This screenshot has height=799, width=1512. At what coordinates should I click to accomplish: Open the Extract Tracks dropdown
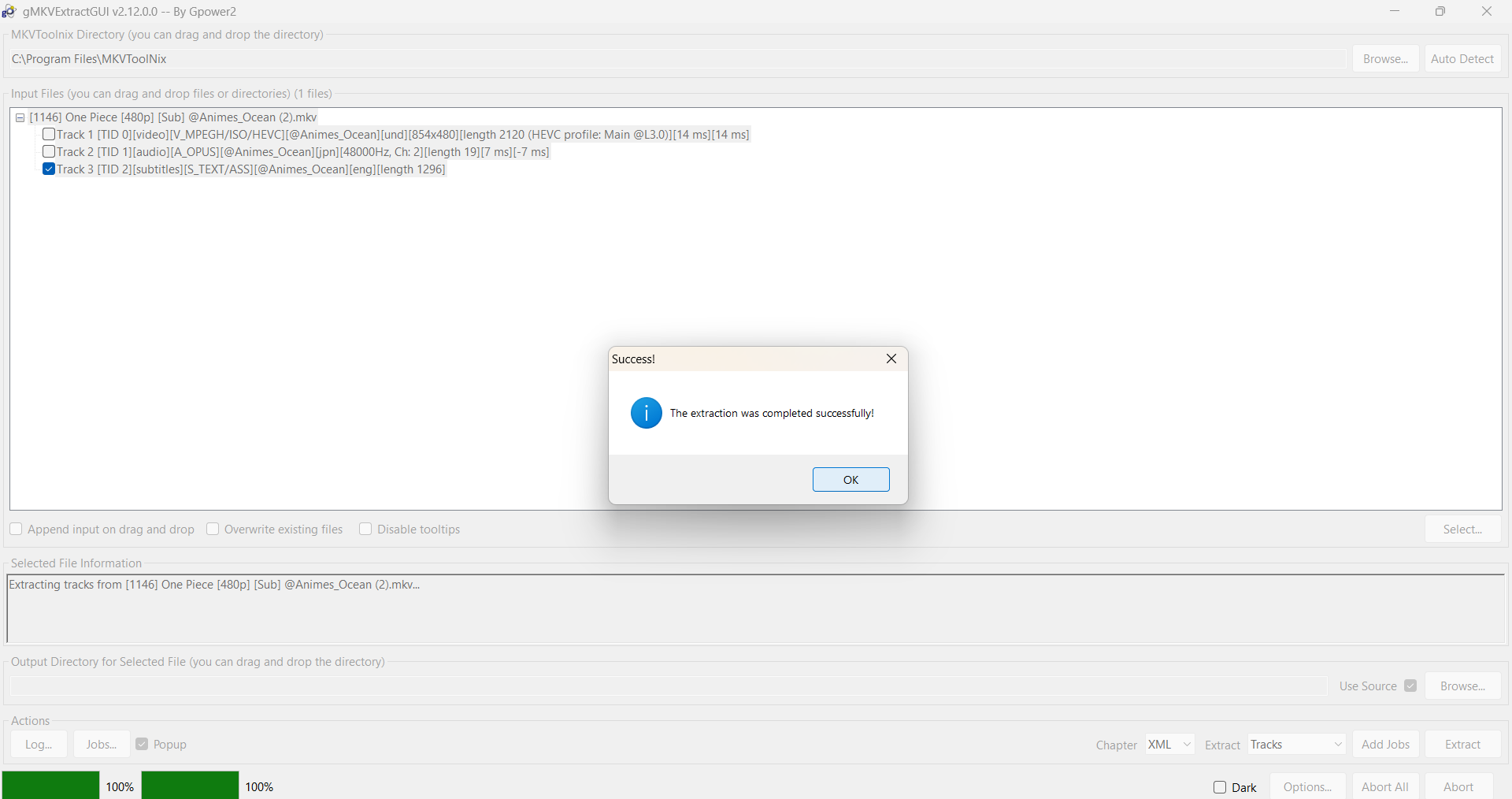pos(1296,745)
